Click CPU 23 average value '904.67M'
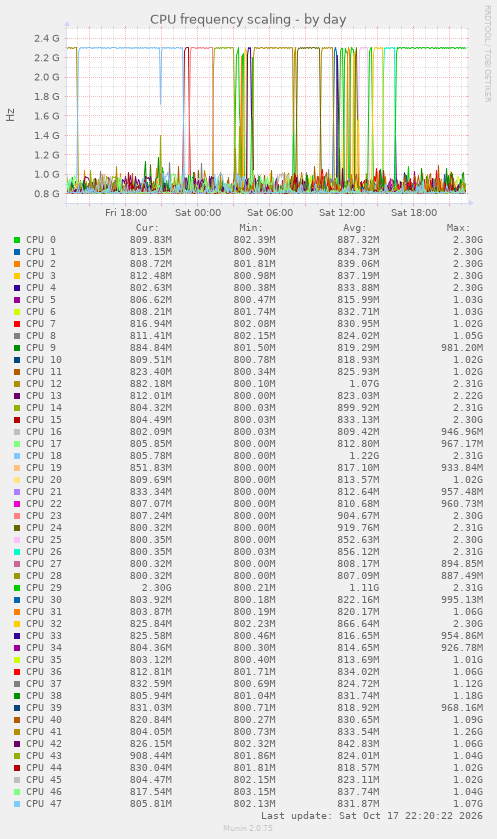Image resolution: width=497 pixels, height=839 pixels. tap(358, 516)
